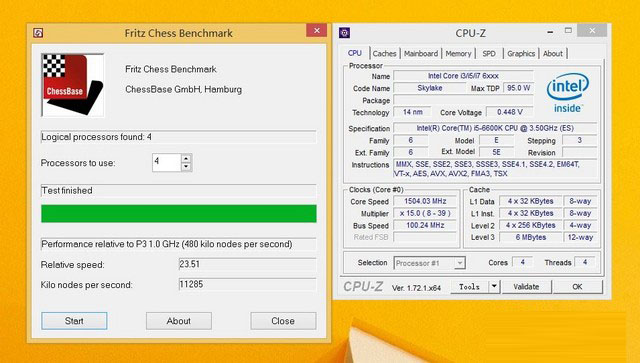640x363 pixels.
Task: Click the Max TDP value 95.0 W
Action: click(518, 88)
